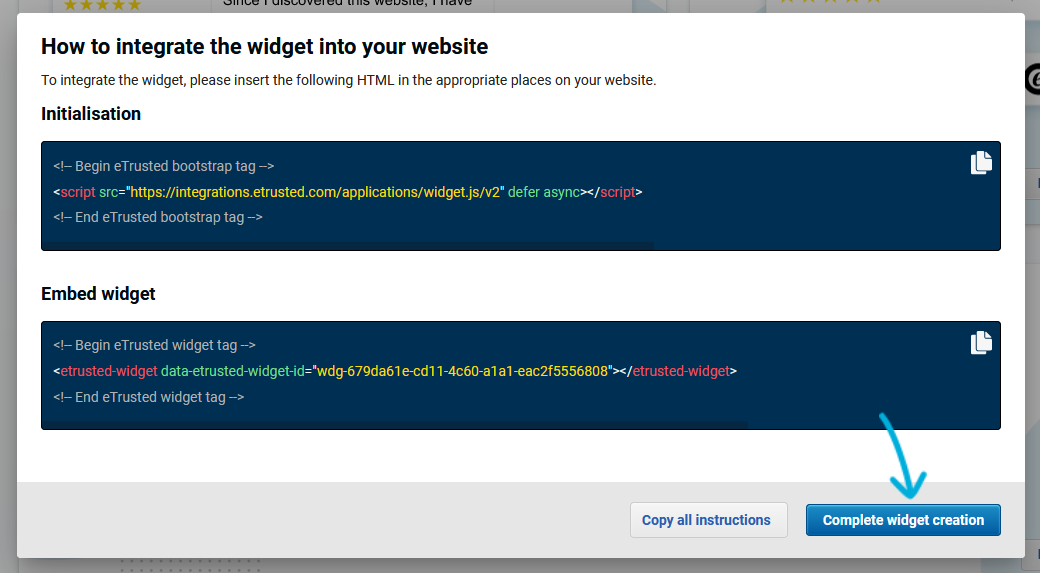1040x573 pixels.
Task: Click the yellow star rating behind the dialog
Action: tap(102, 5)
